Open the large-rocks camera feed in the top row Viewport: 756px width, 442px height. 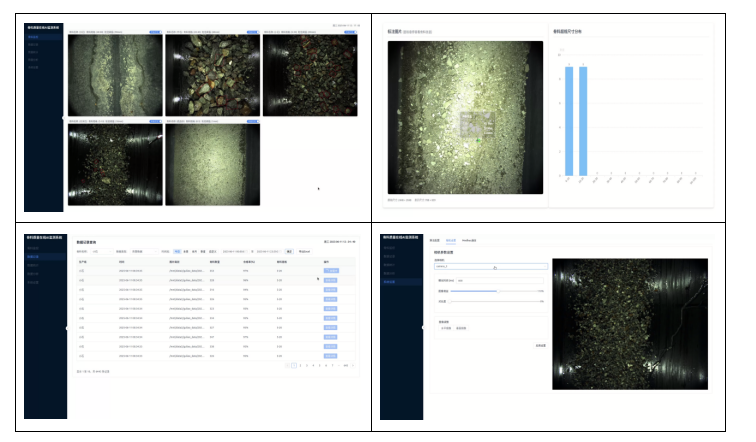212,73
